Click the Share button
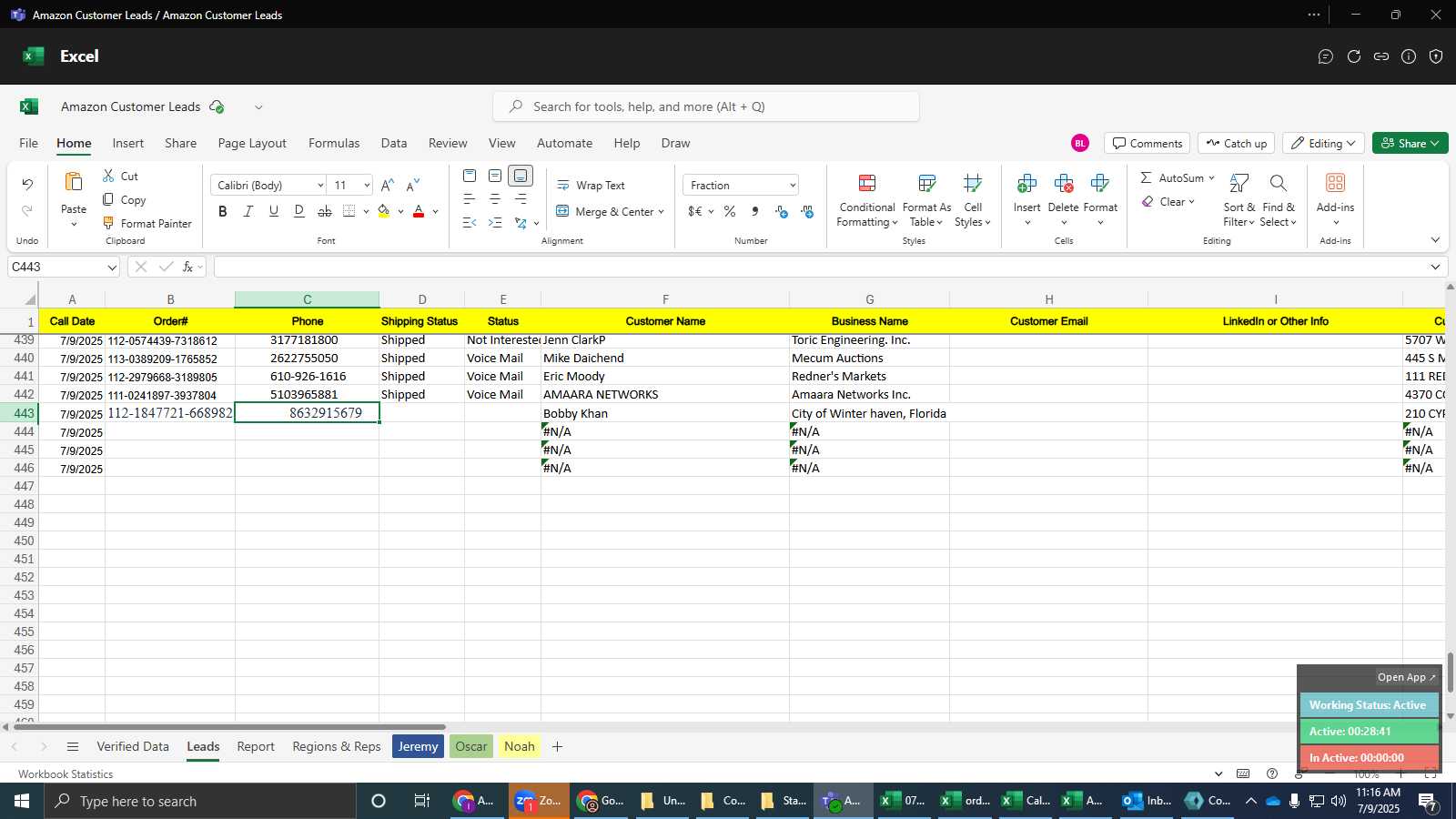 coord(1410,143)
